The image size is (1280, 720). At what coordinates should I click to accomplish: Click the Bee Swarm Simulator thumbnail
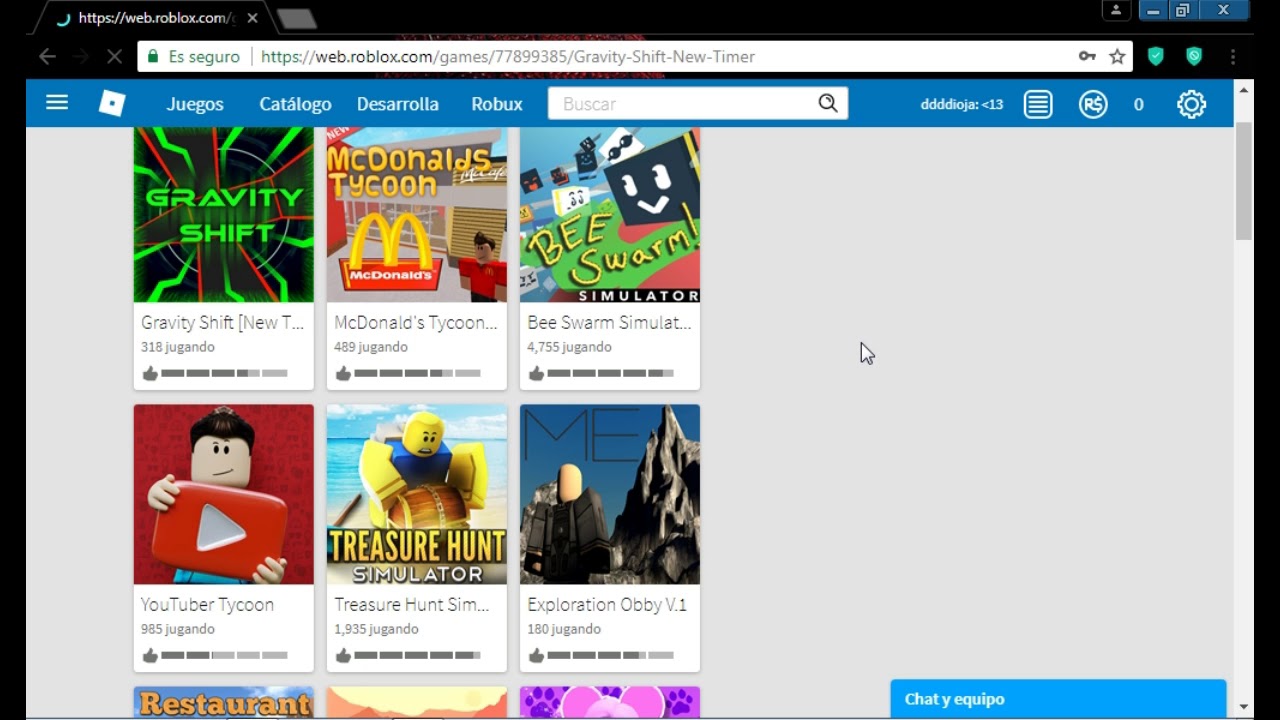(x=610, y=214)
